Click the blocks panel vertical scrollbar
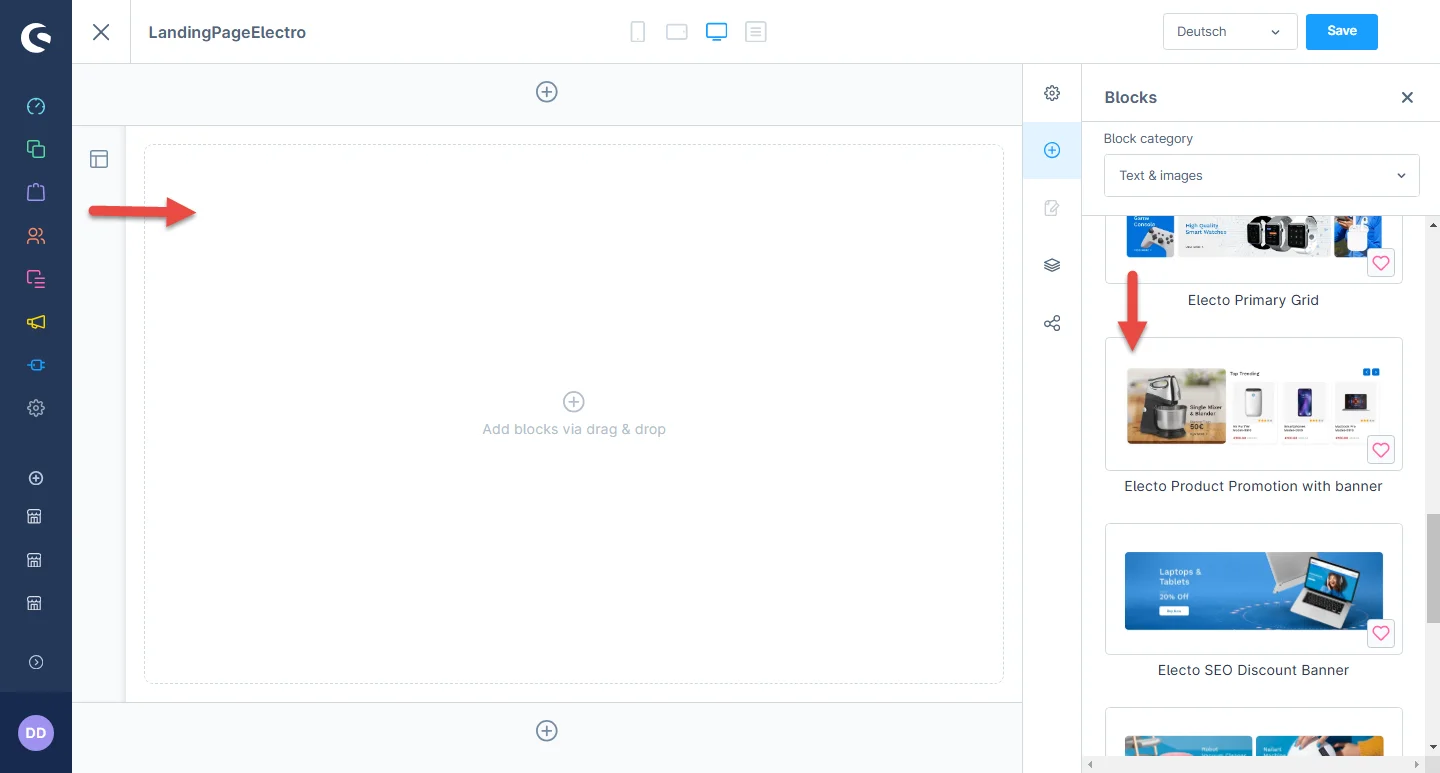The image size is (1440, 773). click(1432, 568)
